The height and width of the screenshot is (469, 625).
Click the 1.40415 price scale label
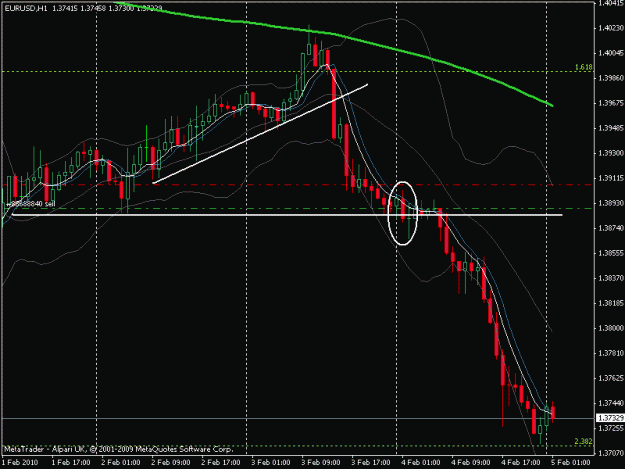click(x=610, y=4)
